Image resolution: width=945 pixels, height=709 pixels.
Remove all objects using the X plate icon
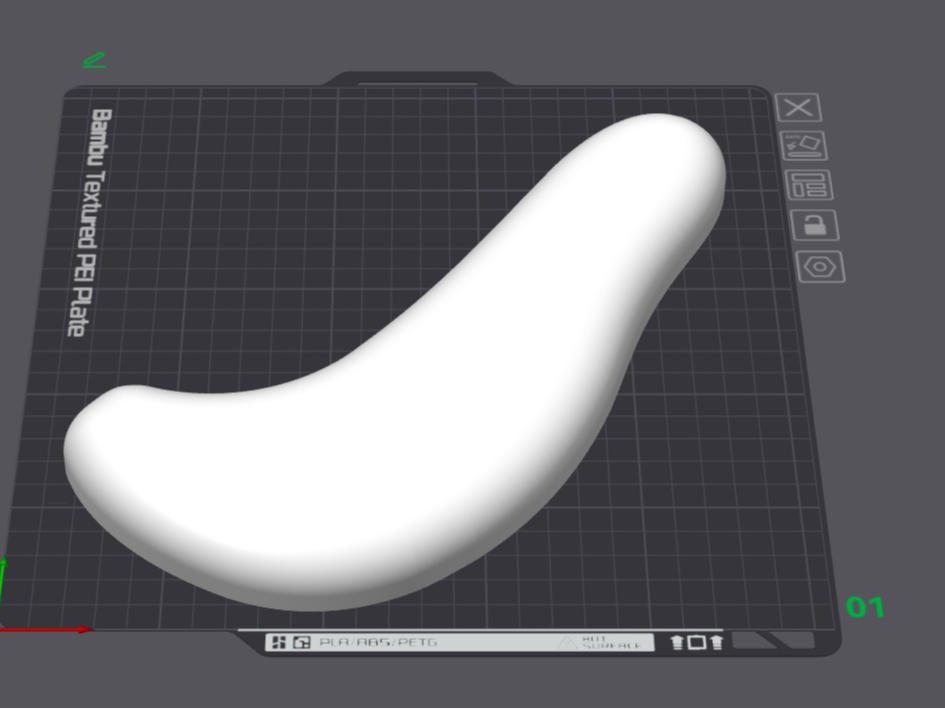(x=798, y=108)
